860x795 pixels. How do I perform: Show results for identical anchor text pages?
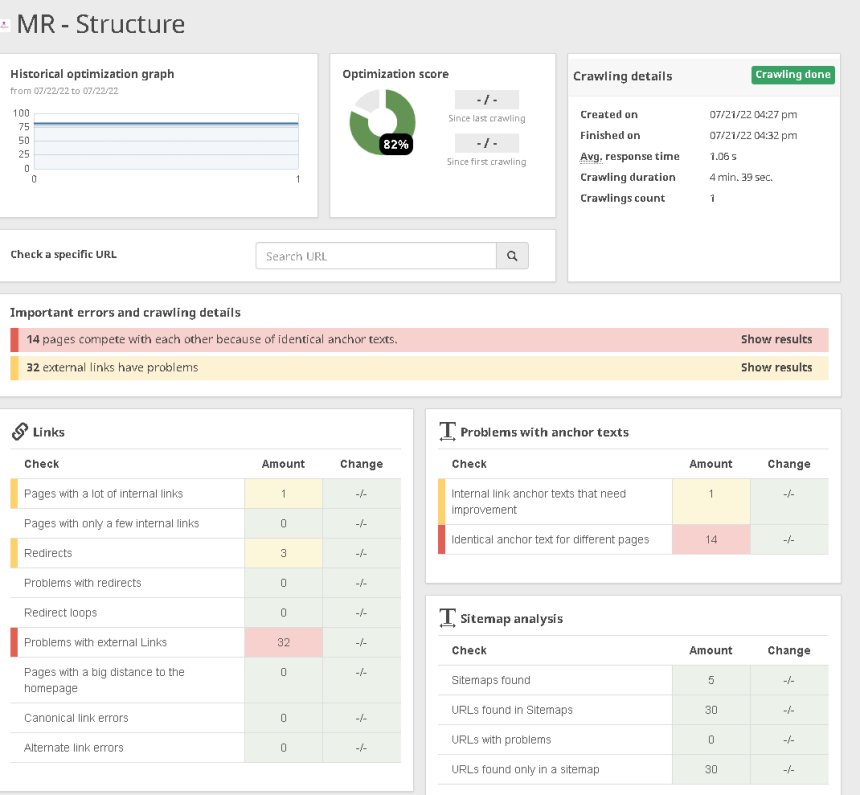click(776, 340)
